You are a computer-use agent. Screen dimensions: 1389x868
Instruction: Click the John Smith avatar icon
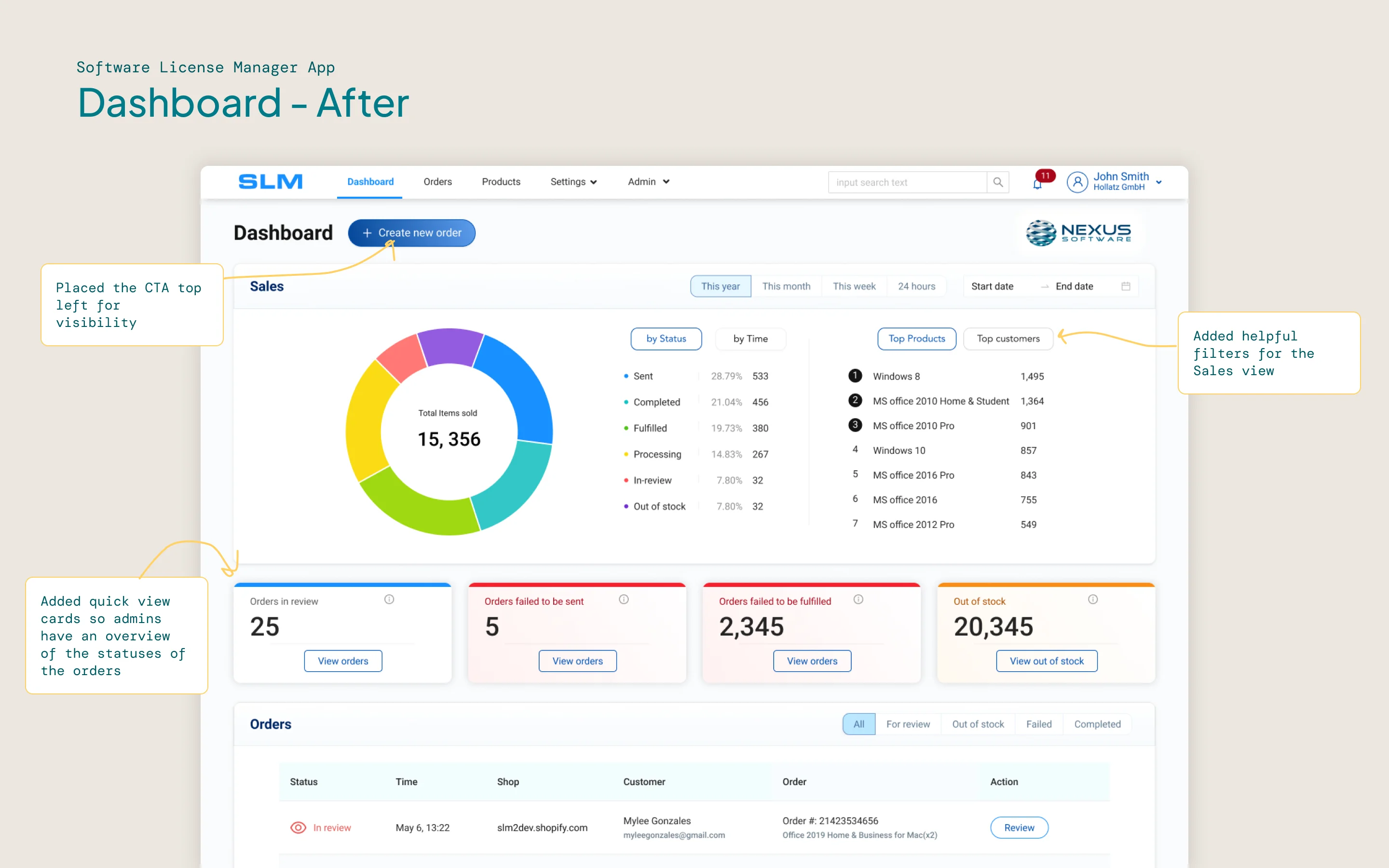point(1077,183)
